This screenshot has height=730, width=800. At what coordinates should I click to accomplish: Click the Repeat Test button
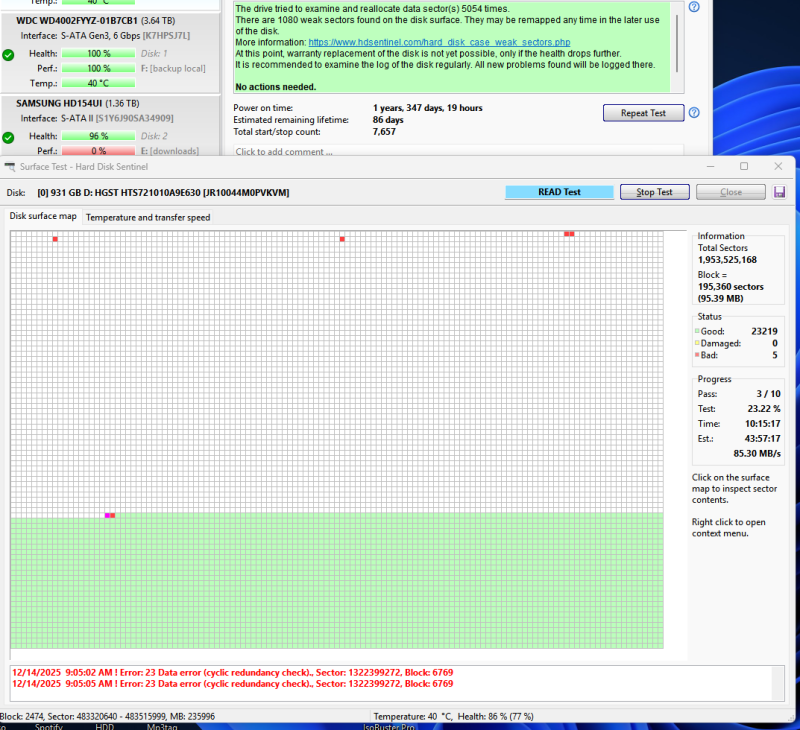click(643, 113)
